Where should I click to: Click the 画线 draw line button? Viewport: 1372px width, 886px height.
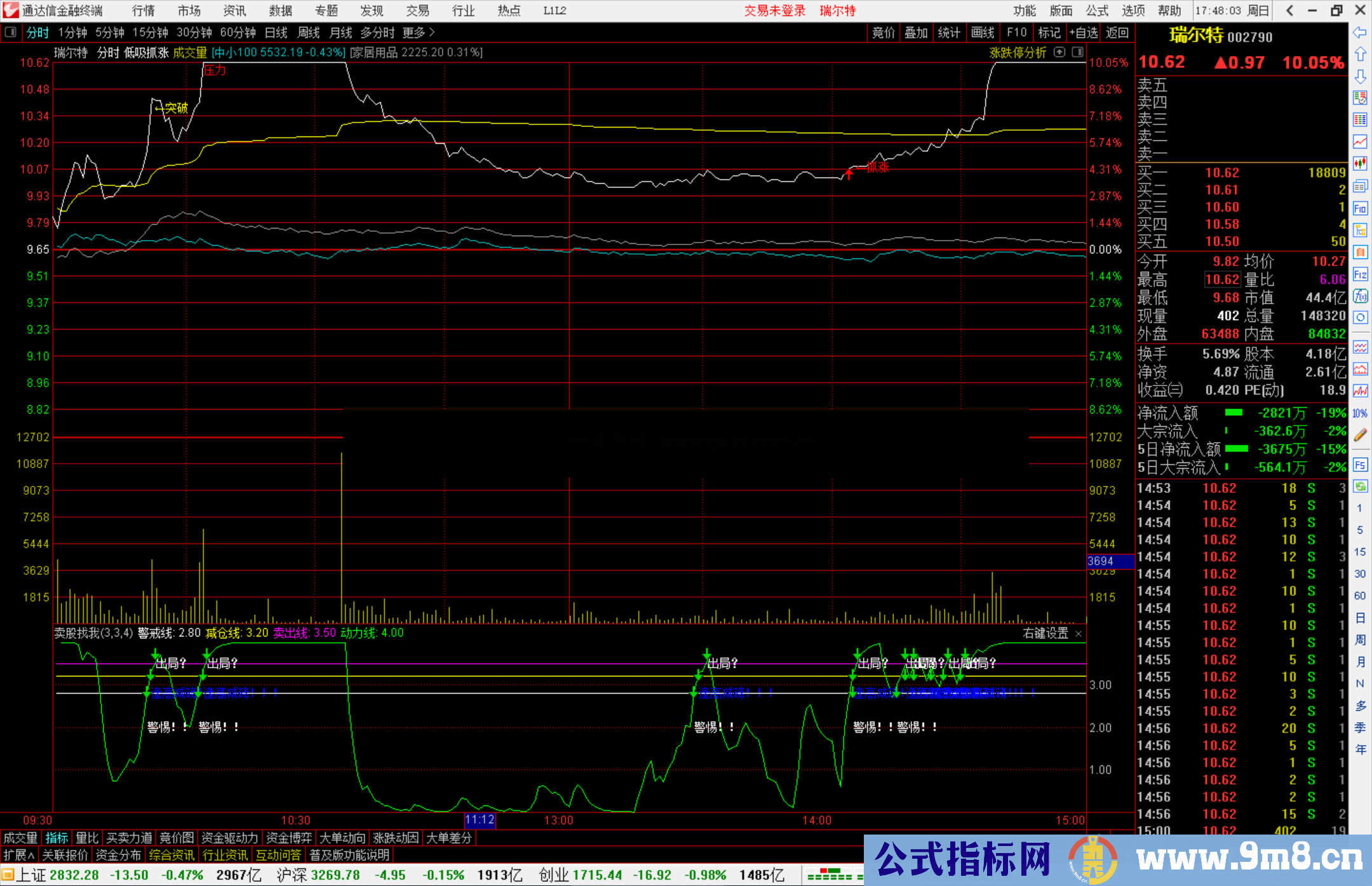[x=983, y=32]
